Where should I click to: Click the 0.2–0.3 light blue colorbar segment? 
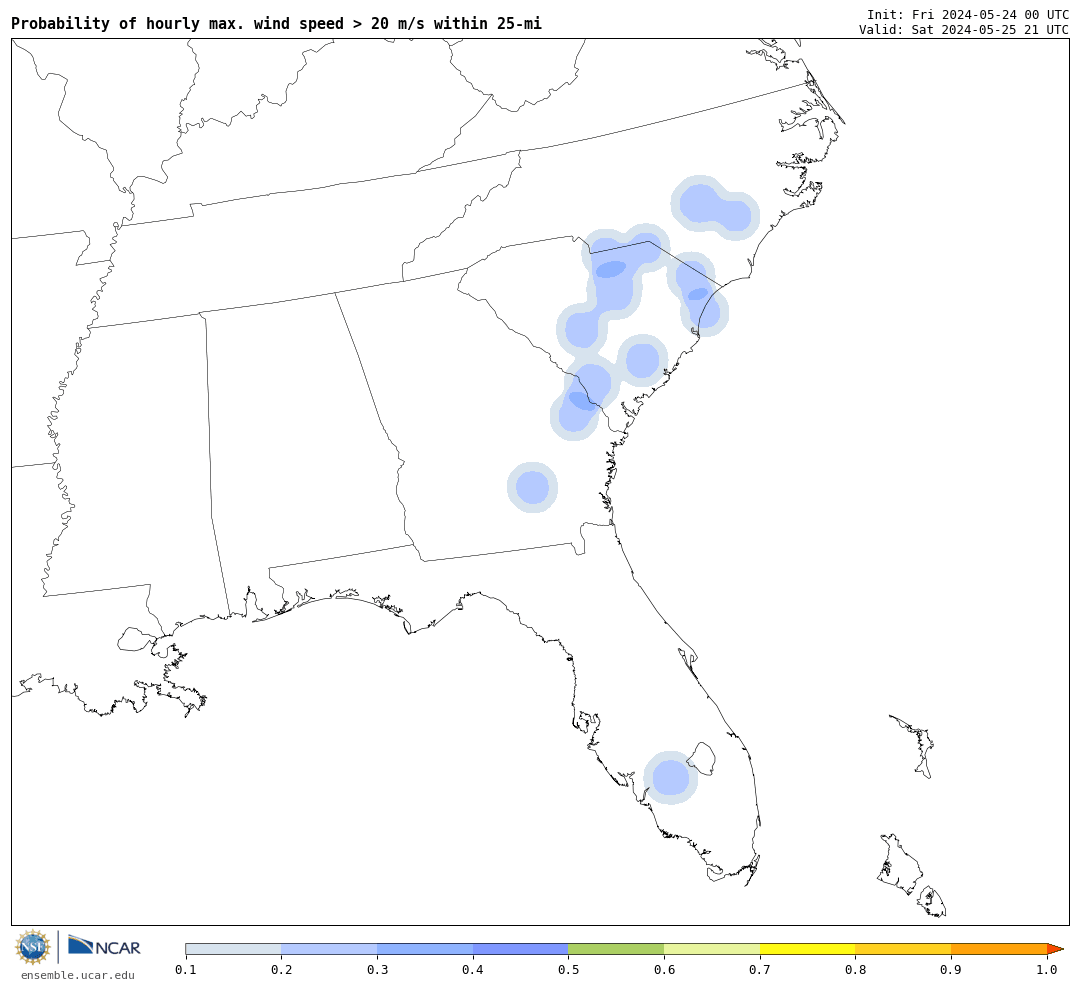point(329,949)
